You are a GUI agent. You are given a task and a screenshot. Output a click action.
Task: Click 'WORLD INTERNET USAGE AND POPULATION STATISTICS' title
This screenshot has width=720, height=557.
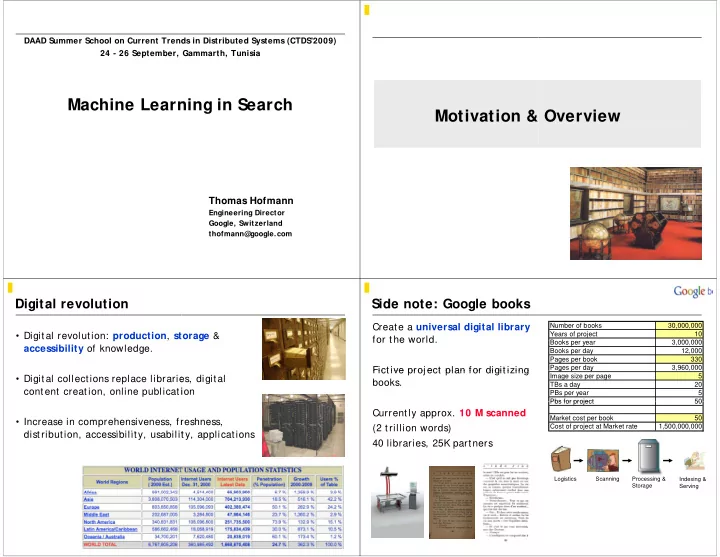tap(213, 470)
